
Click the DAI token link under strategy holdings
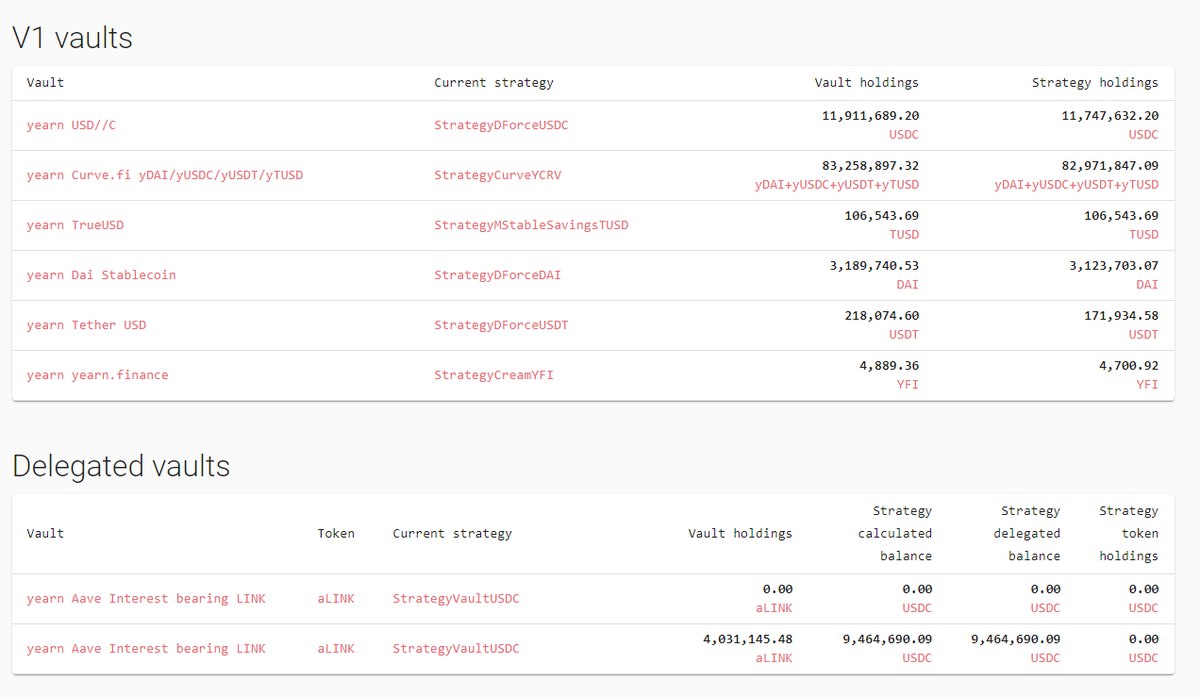[x=1148, y=284]
